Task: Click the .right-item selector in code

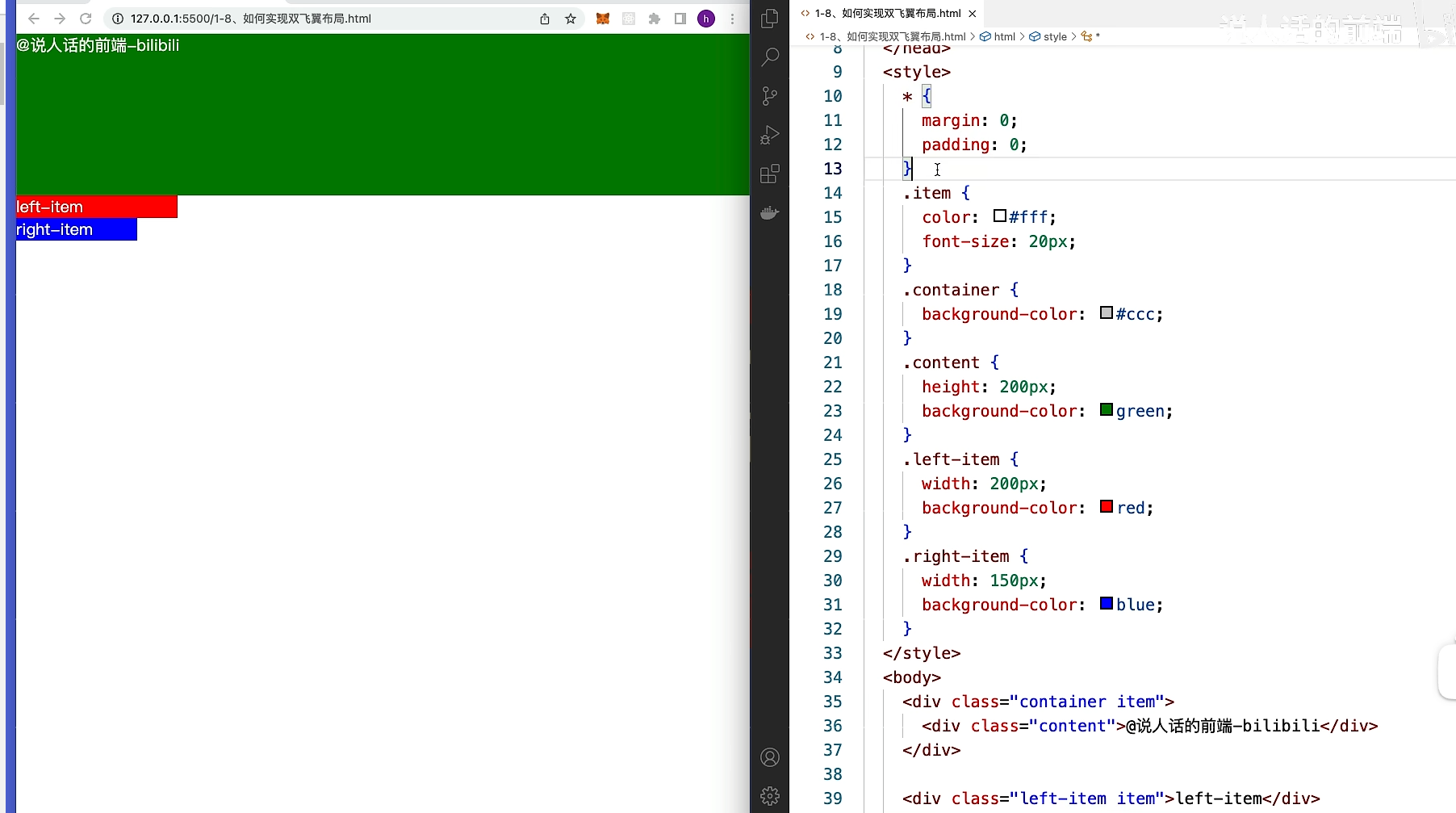Action: 956,556
